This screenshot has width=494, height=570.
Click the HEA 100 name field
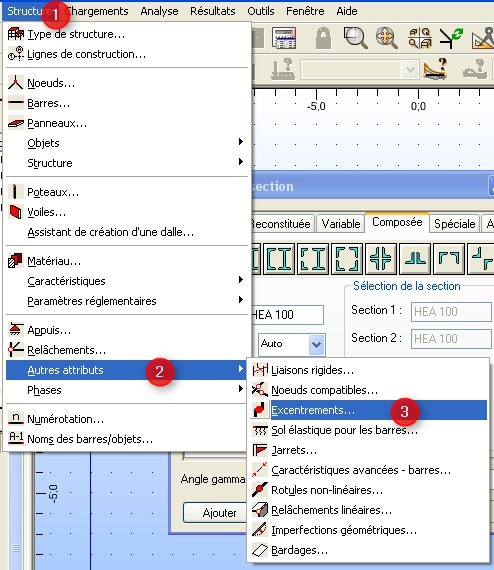coord(287,315)
